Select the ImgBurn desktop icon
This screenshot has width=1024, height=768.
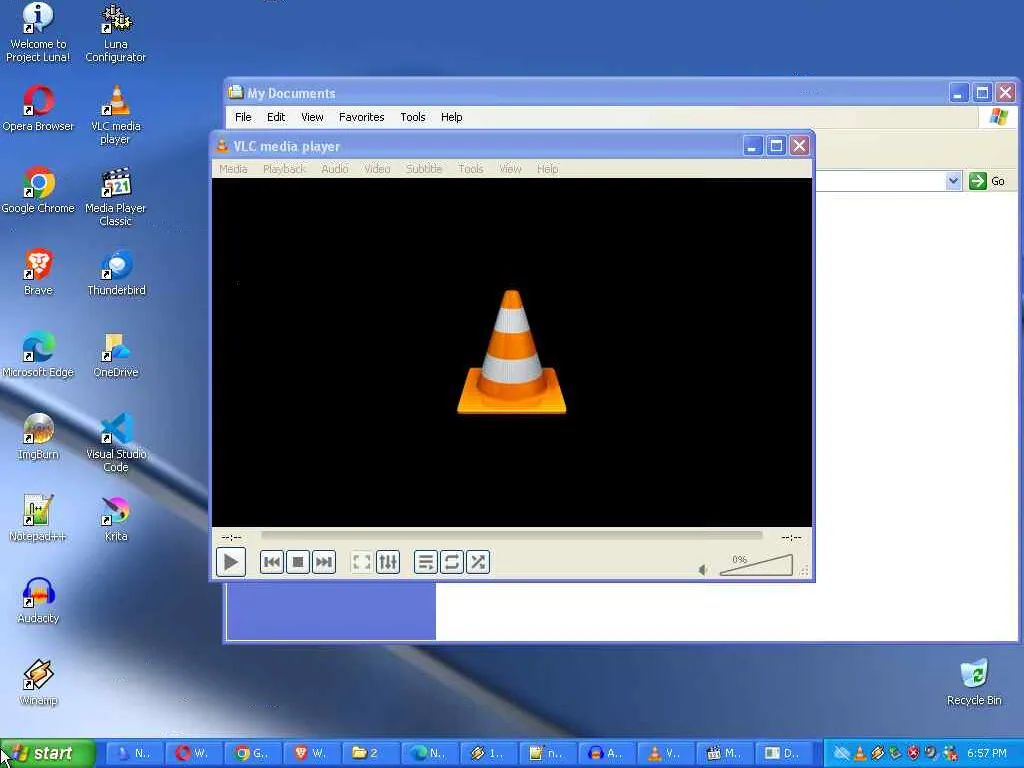(x=38, y=437)
